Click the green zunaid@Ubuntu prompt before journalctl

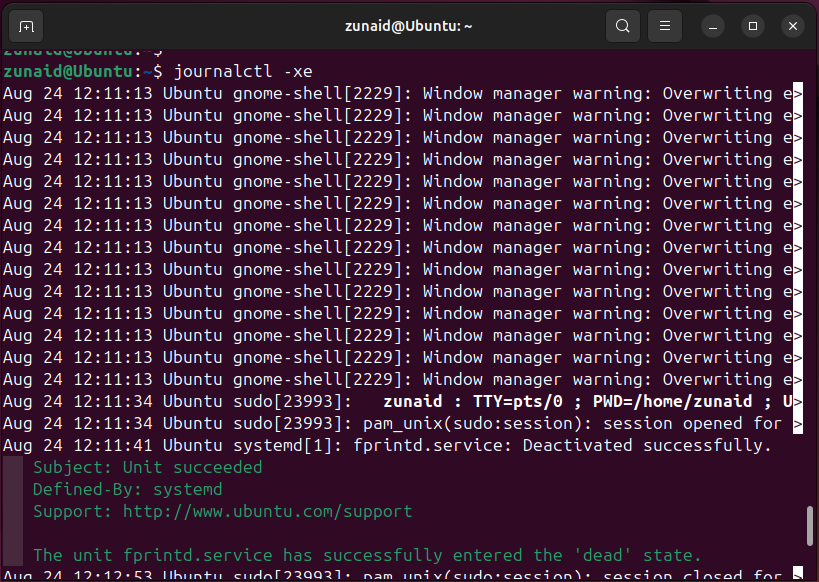point(68,71)
